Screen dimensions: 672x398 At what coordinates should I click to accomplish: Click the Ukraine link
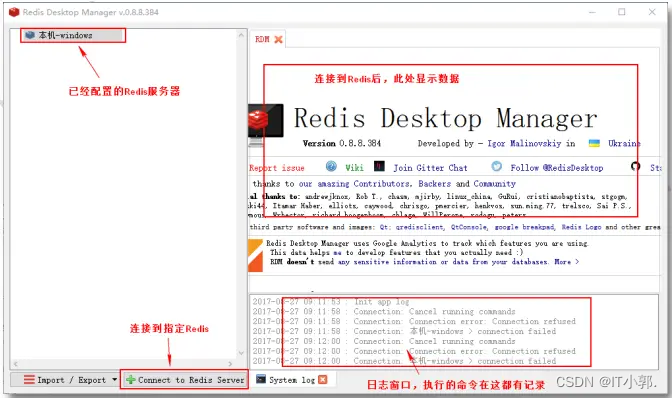pyautogui.click(x=624, y=144)
